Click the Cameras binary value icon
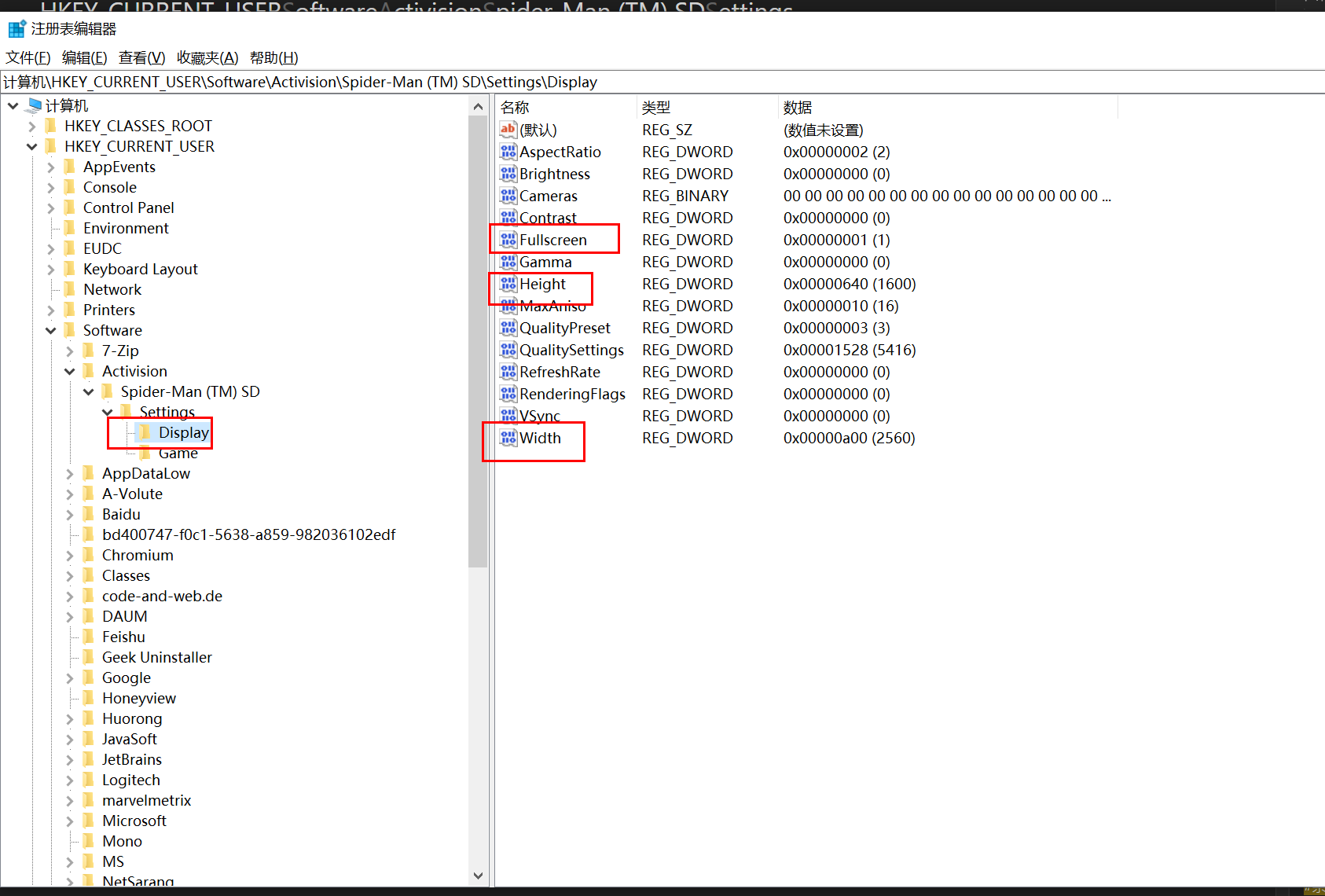Viewport: 1325px width, 896px height. 508,196
